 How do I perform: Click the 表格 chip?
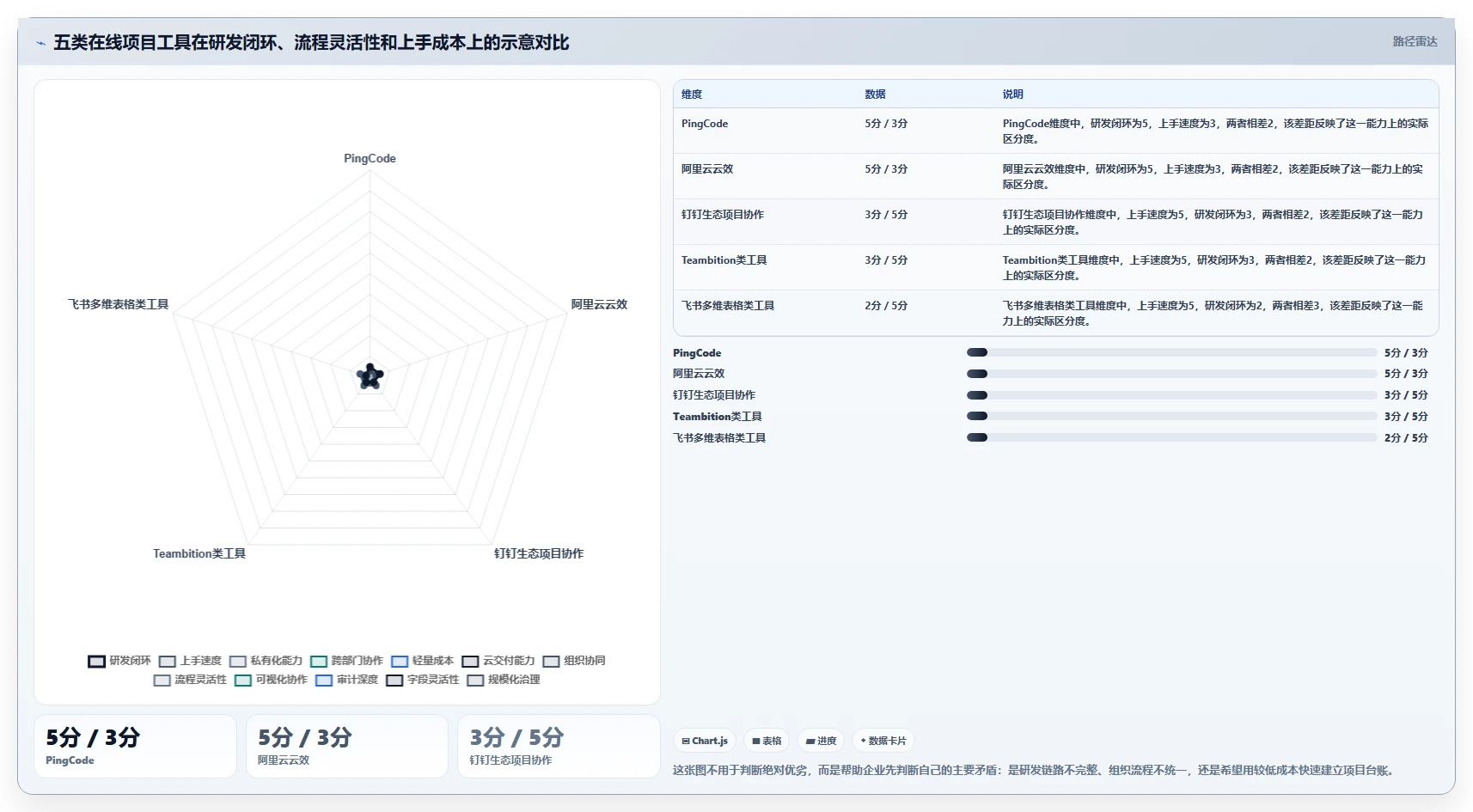(767, 741)
